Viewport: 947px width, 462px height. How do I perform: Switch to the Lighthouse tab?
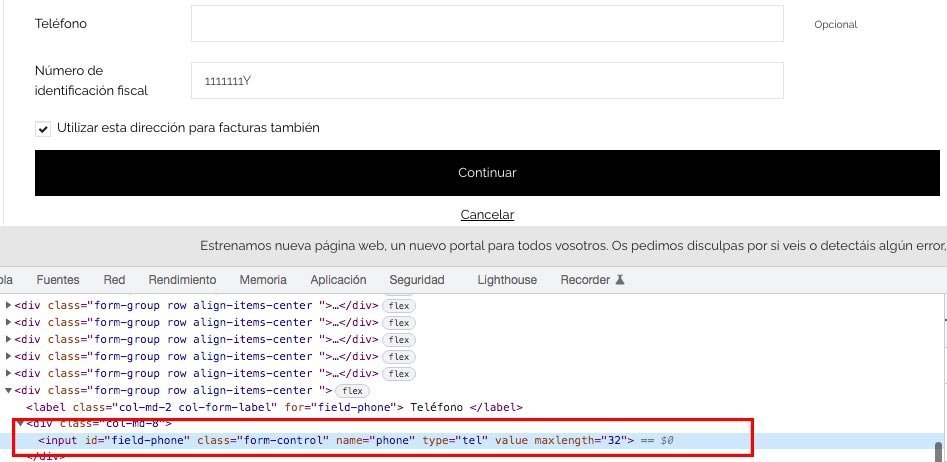(507, 280)
